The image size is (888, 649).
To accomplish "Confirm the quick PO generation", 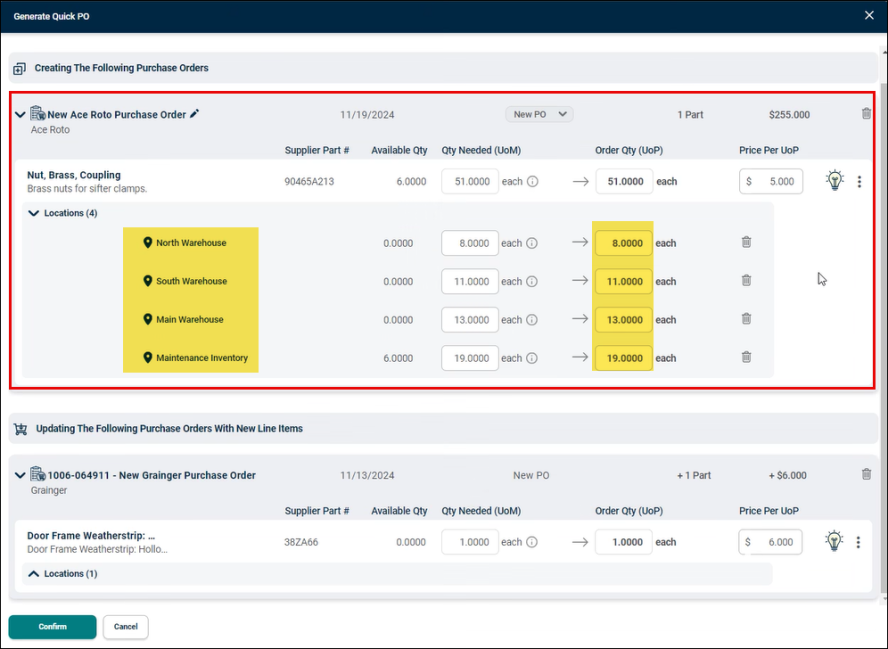I will 52,626.
